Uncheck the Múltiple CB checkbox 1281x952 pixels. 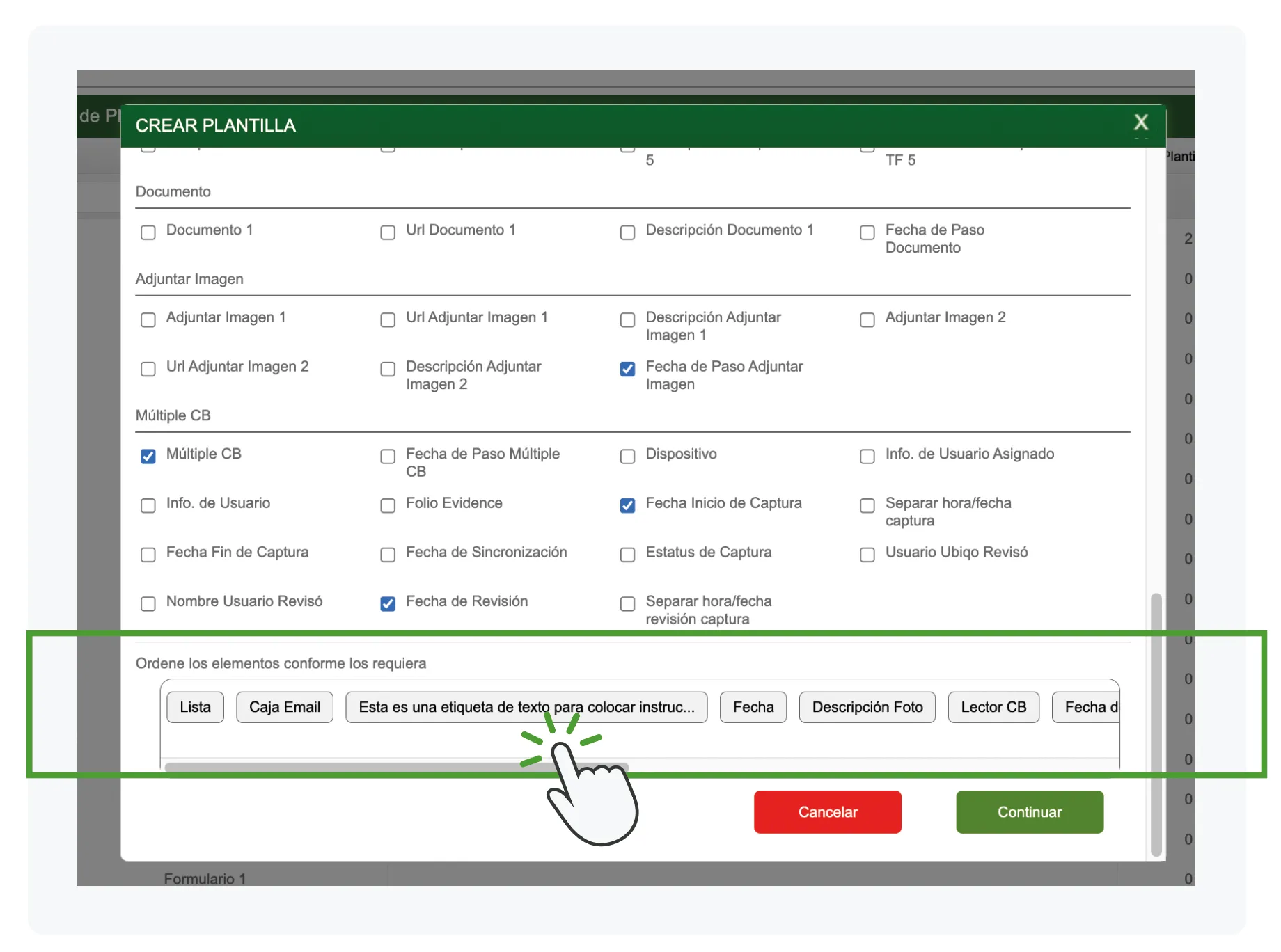coord(148,456)
